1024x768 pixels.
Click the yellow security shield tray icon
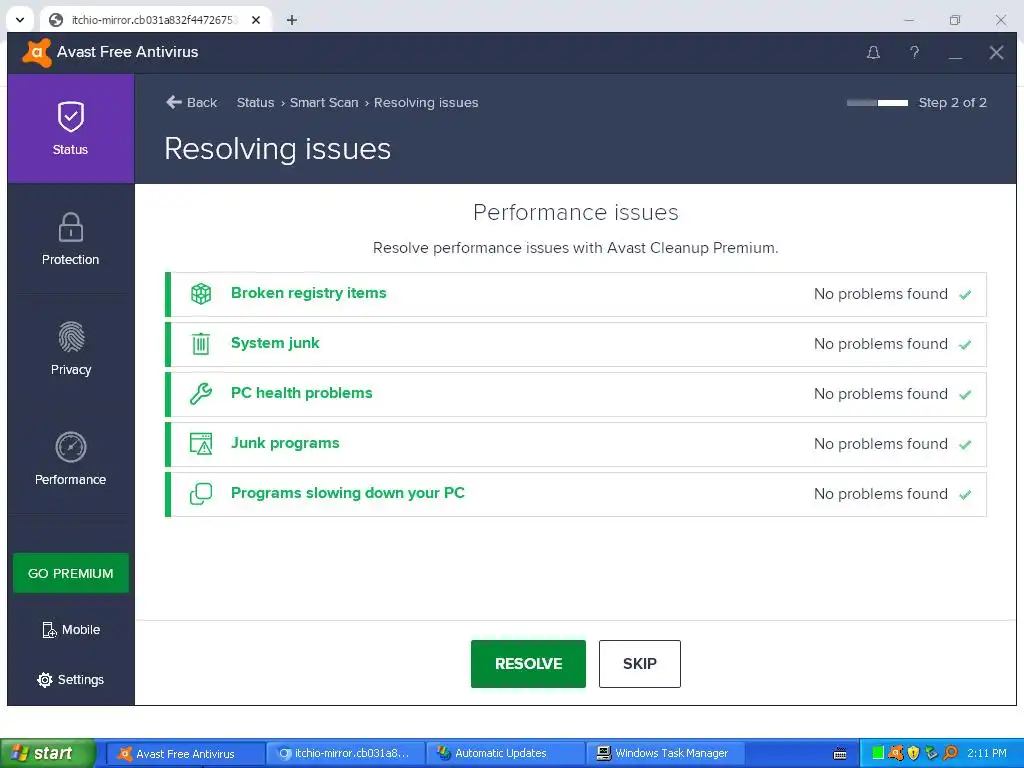click(914, 753)
